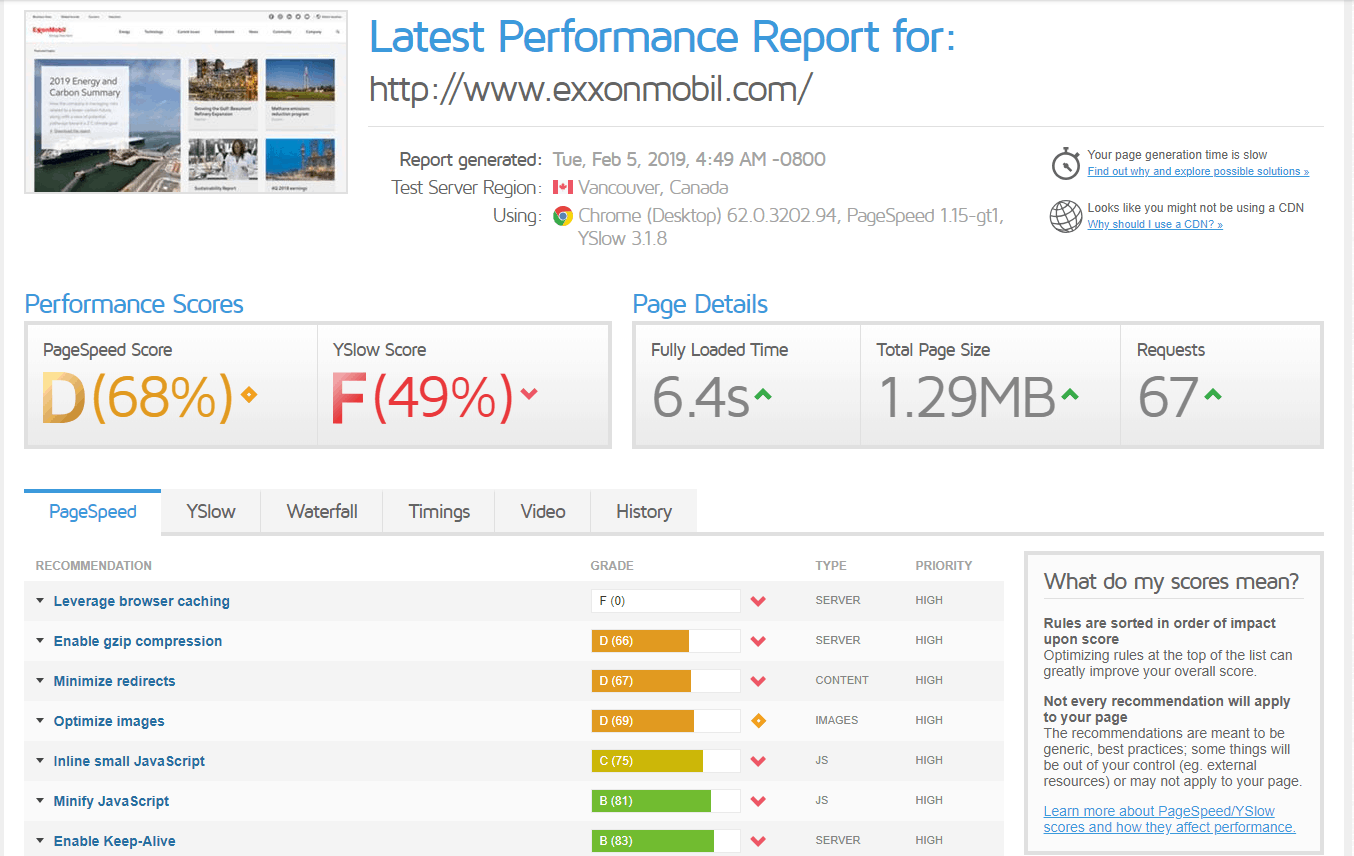
Task: Click the Enable gzip compression recommendation
Action: [x=138, y=641]
